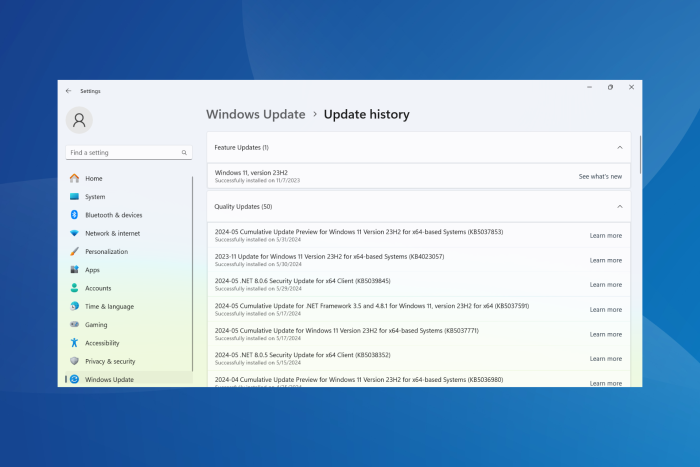The height and width of the screenshot is (467, 700).
Task: Select Time & language
Action: click(x=129, y=306)
